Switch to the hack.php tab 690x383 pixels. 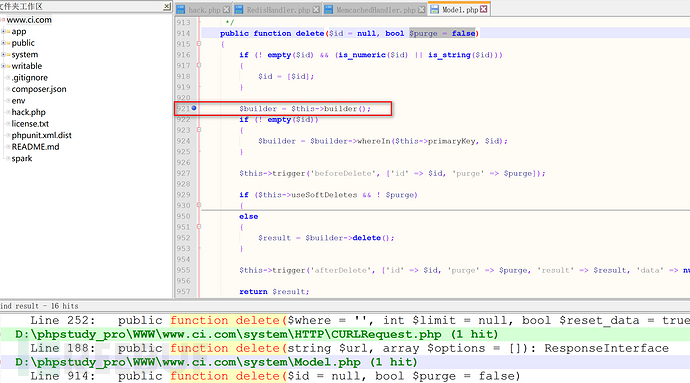[x=204, y=10]
